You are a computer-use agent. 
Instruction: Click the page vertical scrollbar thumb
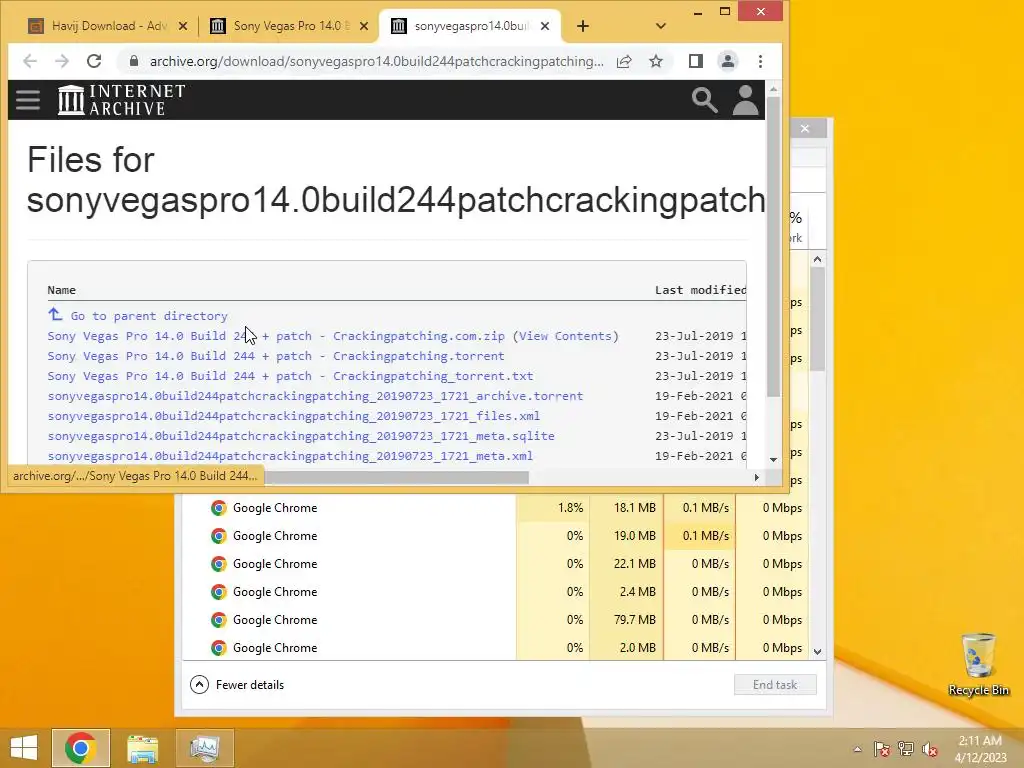tap(773, 247)
